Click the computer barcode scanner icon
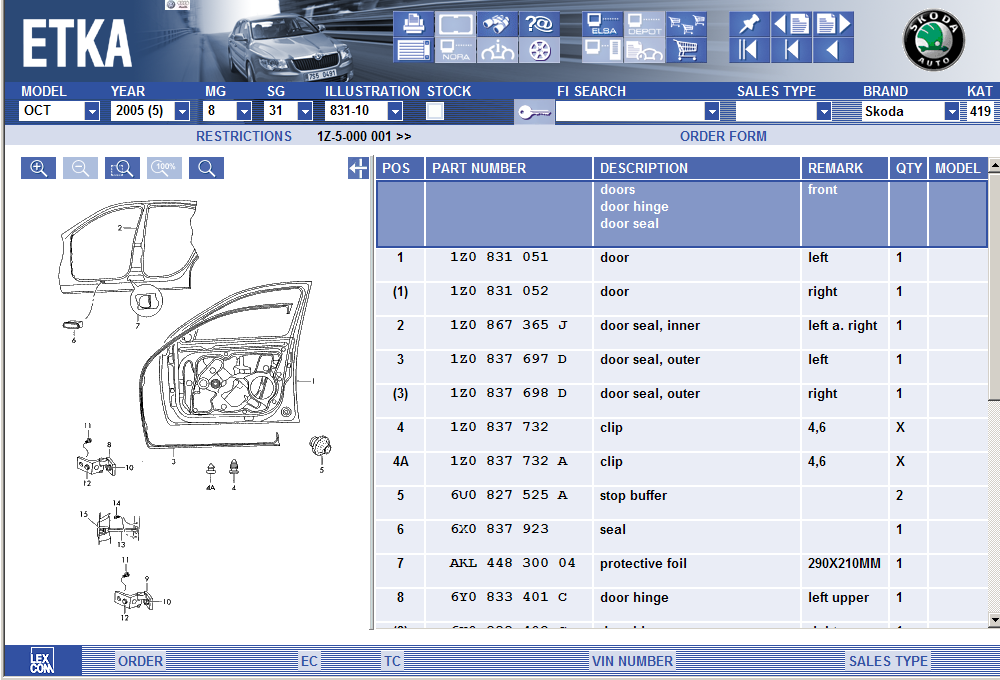 pos(603,50)
